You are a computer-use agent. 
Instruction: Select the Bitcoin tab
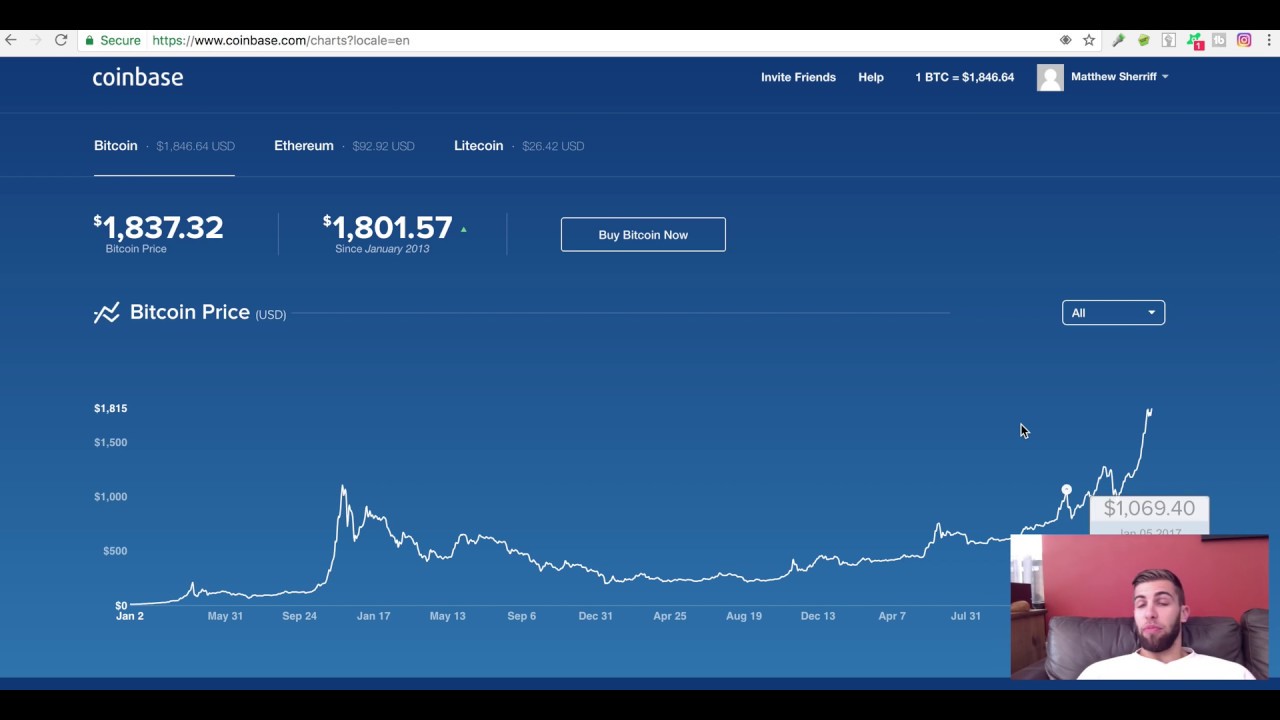pos(164,146)
